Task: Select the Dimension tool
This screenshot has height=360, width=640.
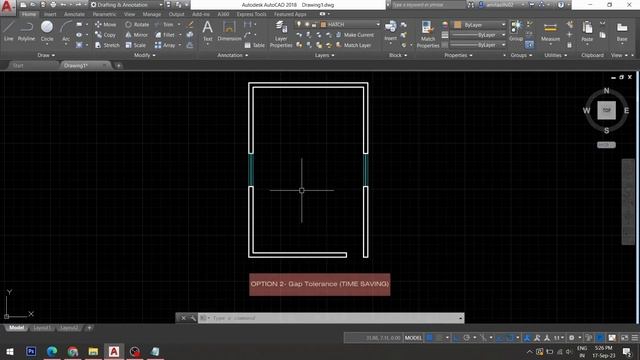Action: [229, 31]
